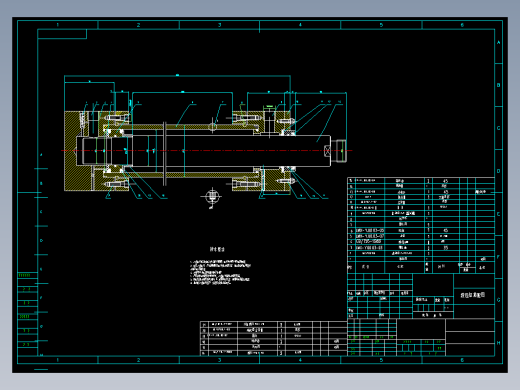Click zone letter "H" on right border
This screenshot has height=390, width=520.
[499, 343]
